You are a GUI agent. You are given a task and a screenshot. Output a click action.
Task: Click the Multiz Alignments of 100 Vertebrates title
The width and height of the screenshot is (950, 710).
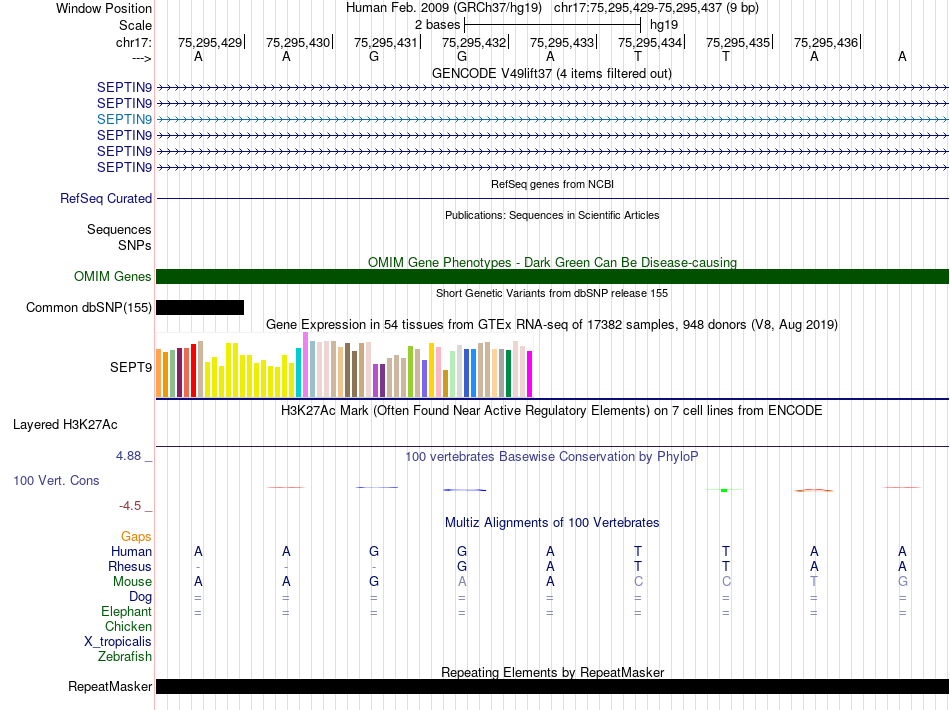552,523
